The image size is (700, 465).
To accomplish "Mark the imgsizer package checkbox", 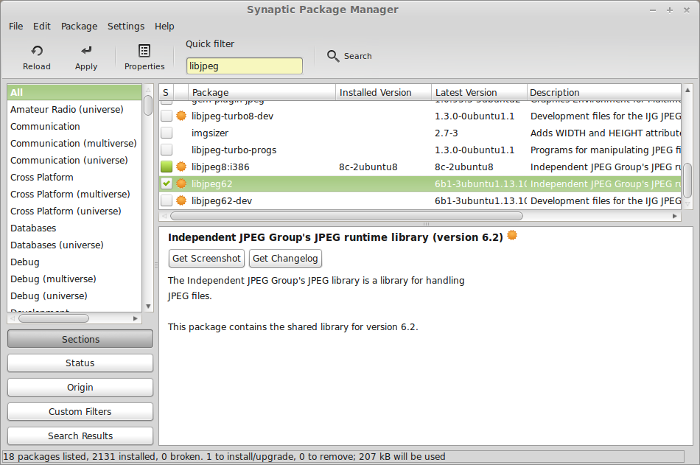I will coord(167,133).
